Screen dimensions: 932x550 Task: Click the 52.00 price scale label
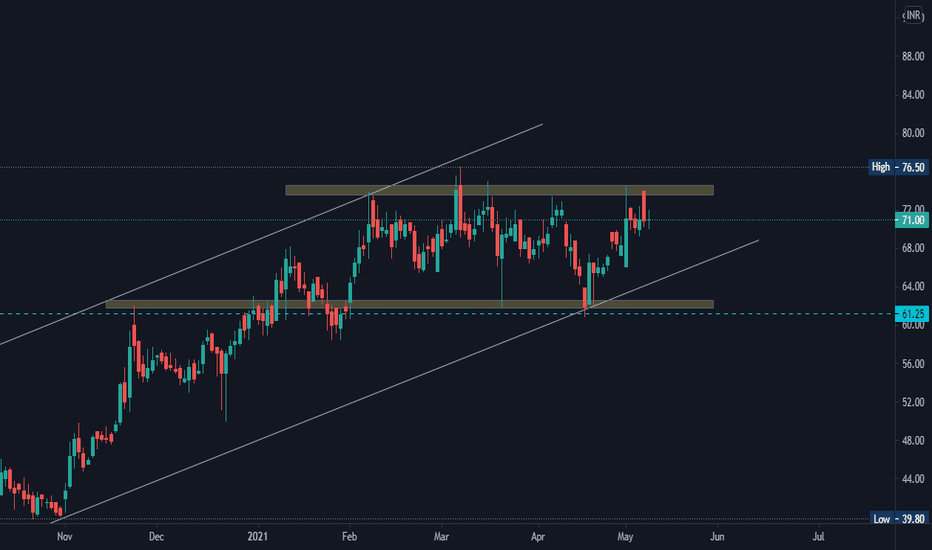click(912, 402)
